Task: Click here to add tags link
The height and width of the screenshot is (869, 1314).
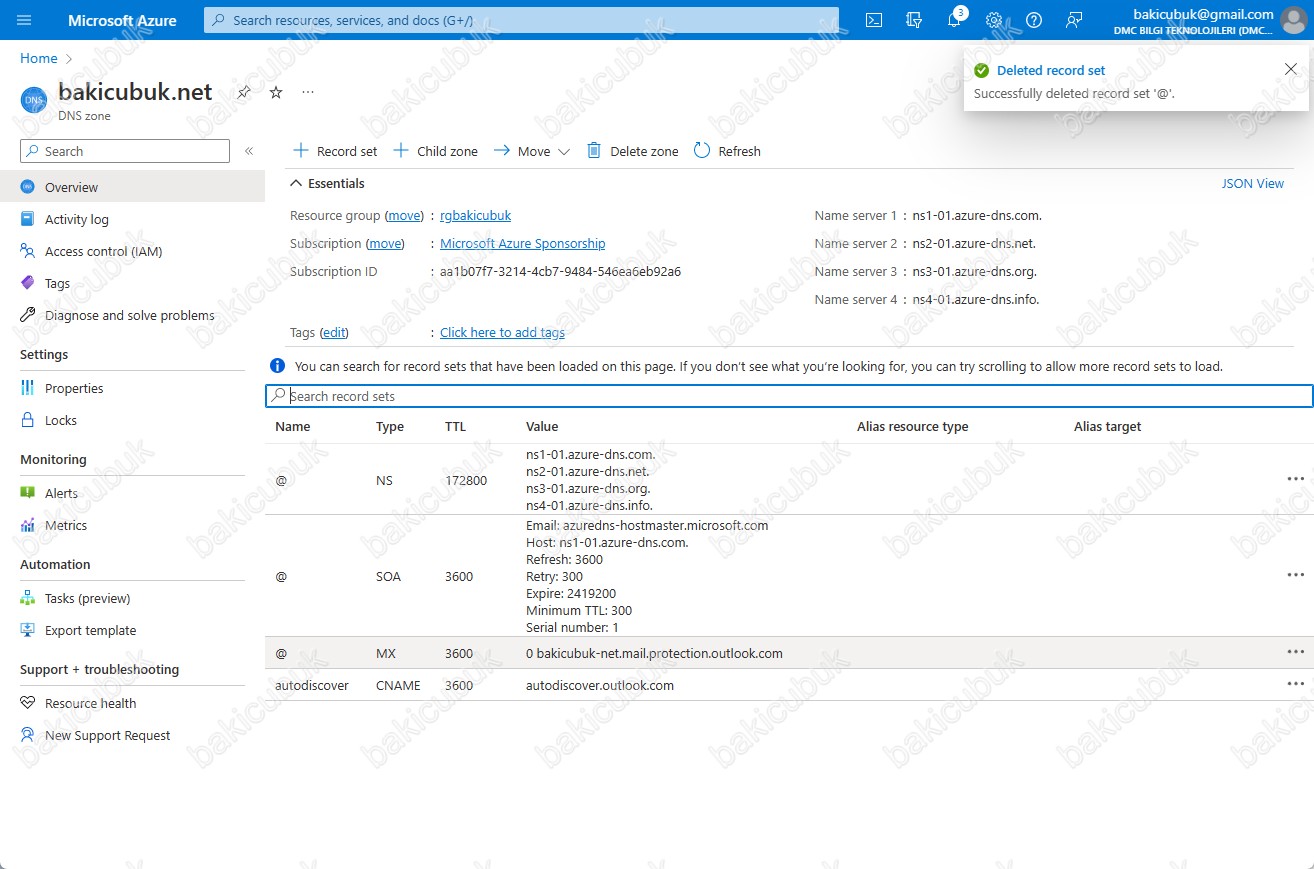Action: point(502,333)
